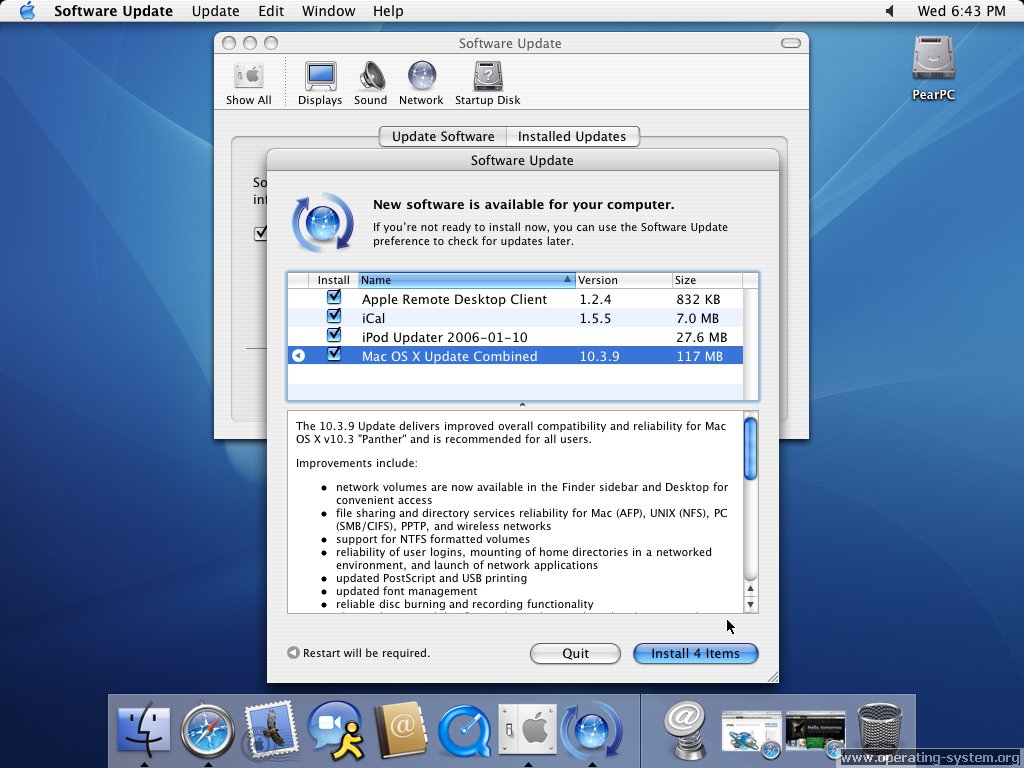1024x768 pixels.
Task: Open the PearPC hard disk on desktop
Action: pos(933,68)
